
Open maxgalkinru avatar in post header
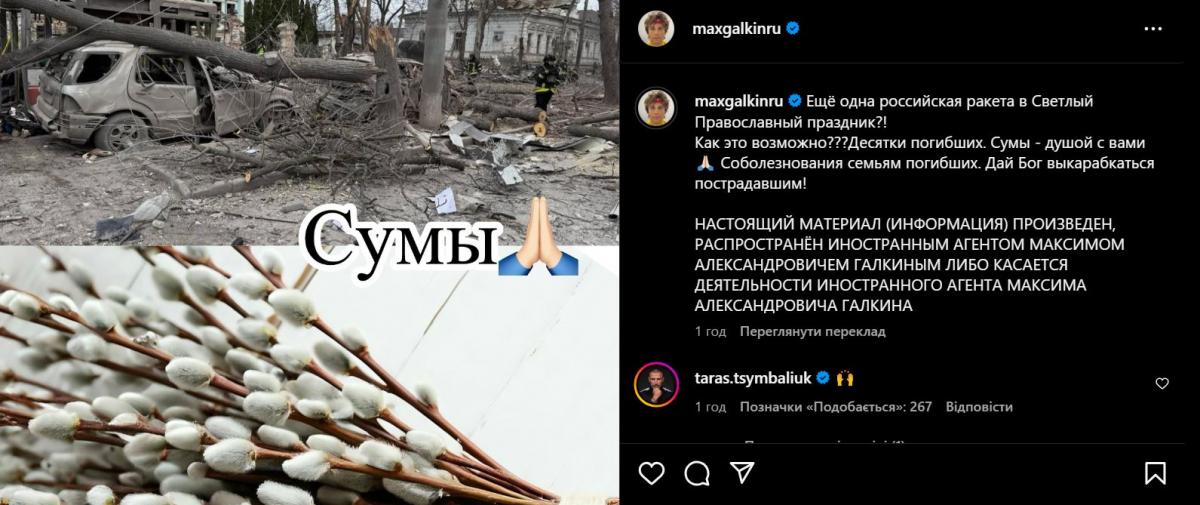[x=656, y=29]
